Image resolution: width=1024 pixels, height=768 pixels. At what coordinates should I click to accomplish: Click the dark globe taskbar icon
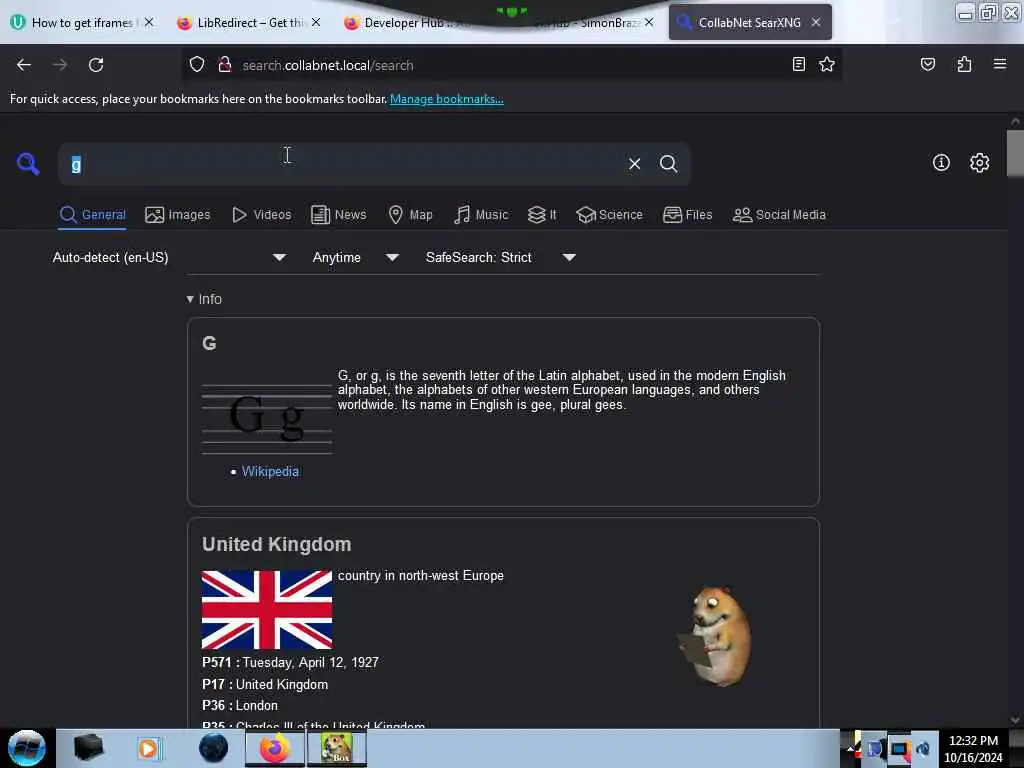[213, 748]
